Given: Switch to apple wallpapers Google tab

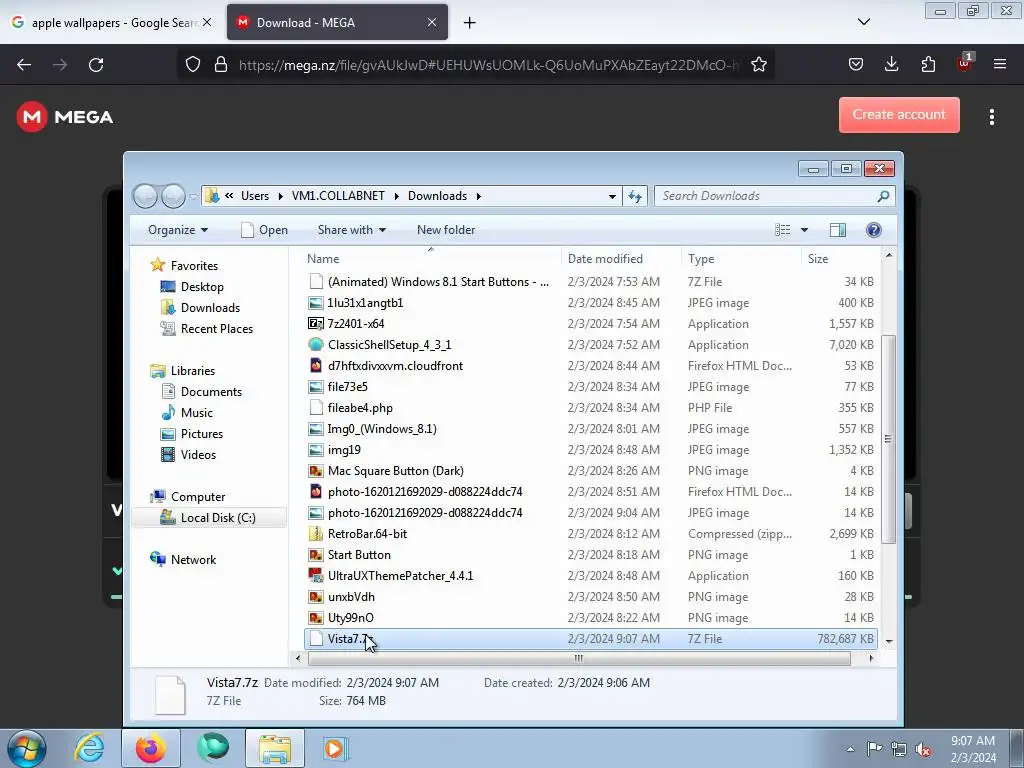Looking at the screenshot, I should point(112,23).
